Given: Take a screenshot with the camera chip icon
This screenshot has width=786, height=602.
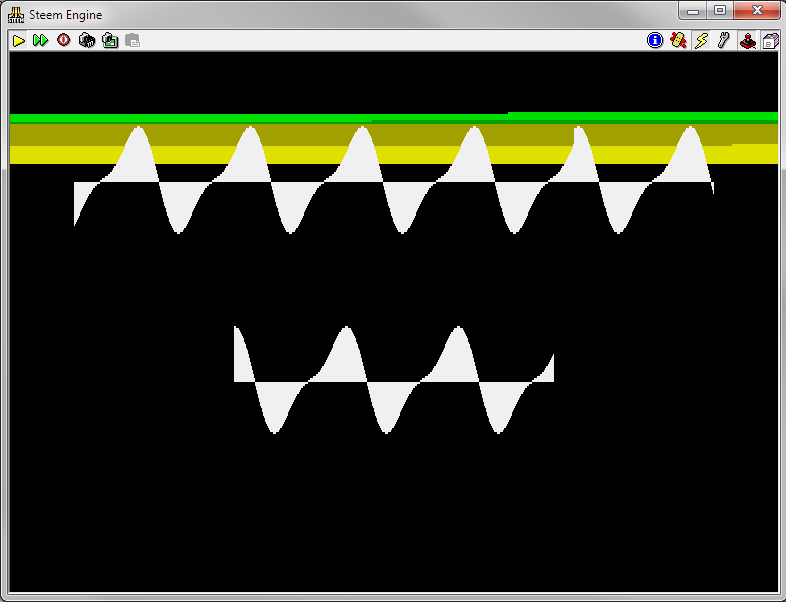Looking at the screenshot, I should click(x=110, y=41).
